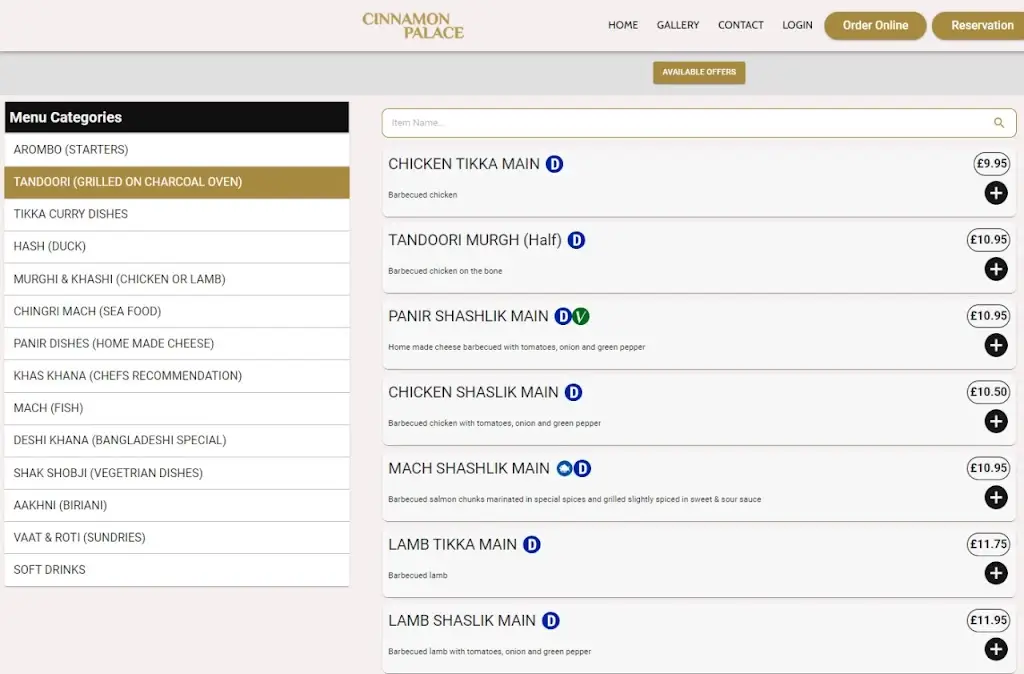Open the LOGIN link
The width and height of the screenshot is (1024, 674).
coord(797,25)
